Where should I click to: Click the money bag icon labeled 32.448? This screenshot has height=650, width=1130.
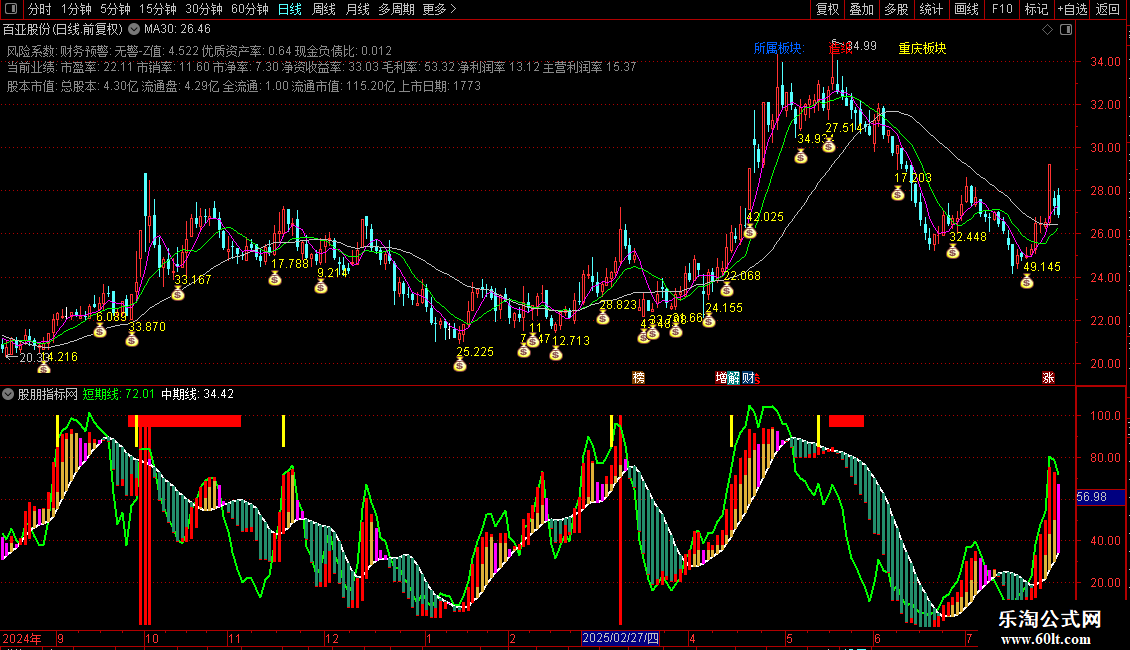[x=953, y=251]
